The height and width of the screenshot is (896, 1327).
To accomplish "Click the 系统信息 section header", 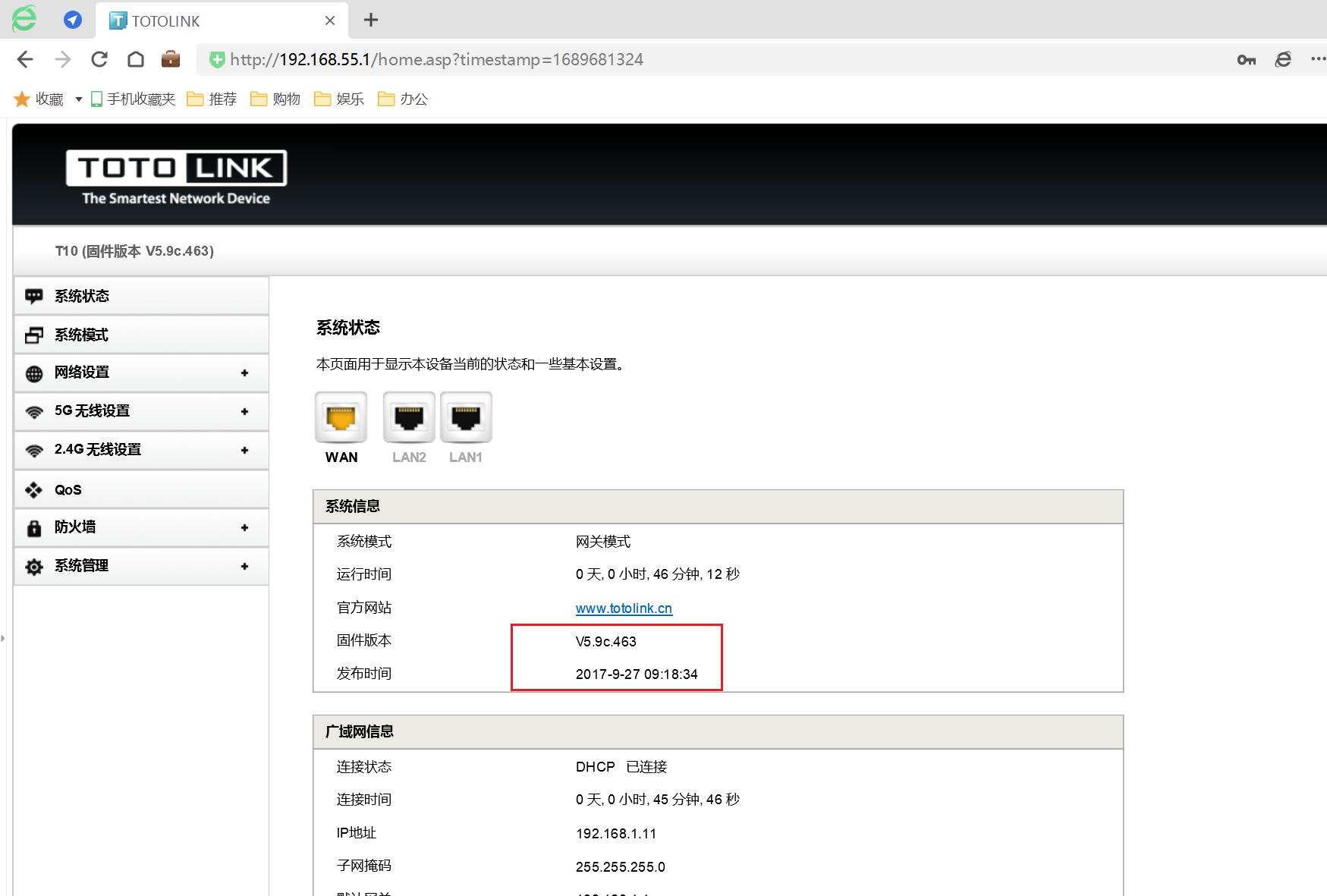I will coord(718,507).
